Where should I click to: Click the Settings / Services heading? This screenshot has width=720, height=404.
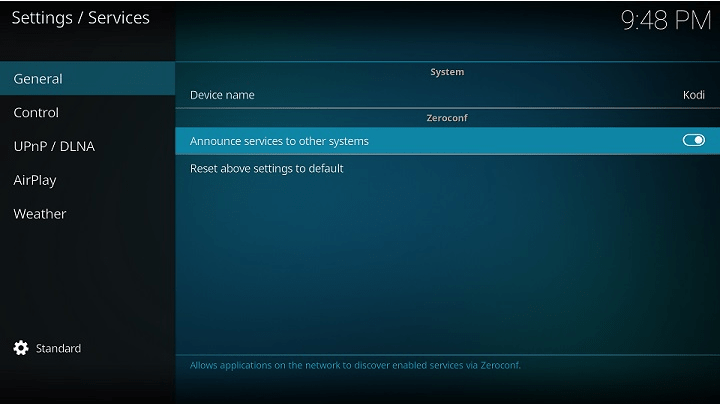pos(80,18)
